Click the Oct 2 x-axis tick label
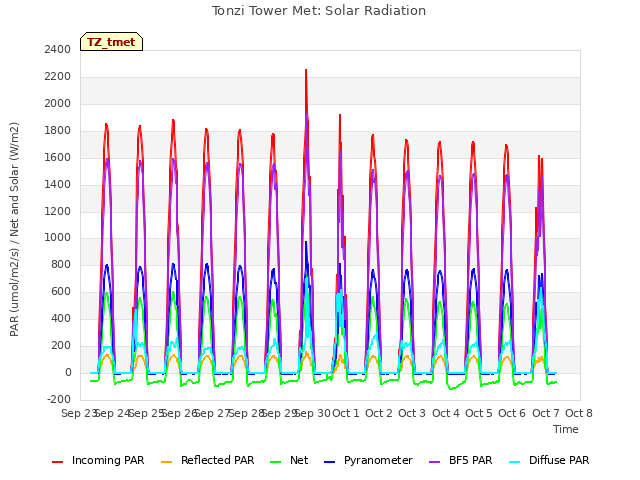The image size is (640, 480). coord(379,413)
